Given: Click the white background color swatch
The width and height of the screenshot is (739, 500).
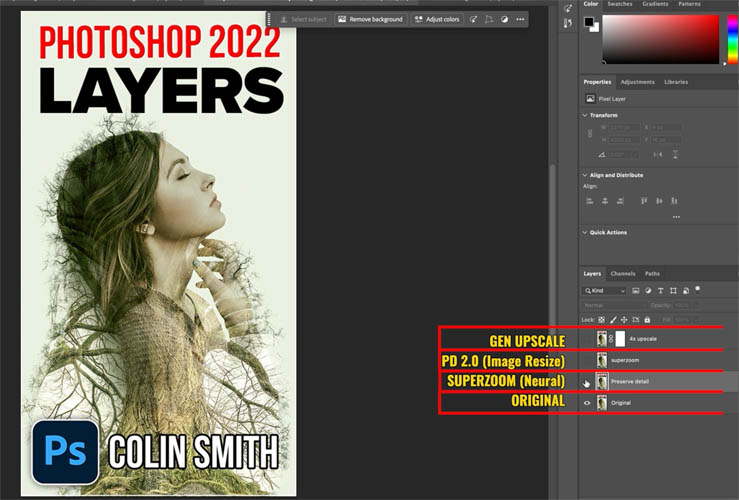Looking at the screenshot, I should point(596,28).
